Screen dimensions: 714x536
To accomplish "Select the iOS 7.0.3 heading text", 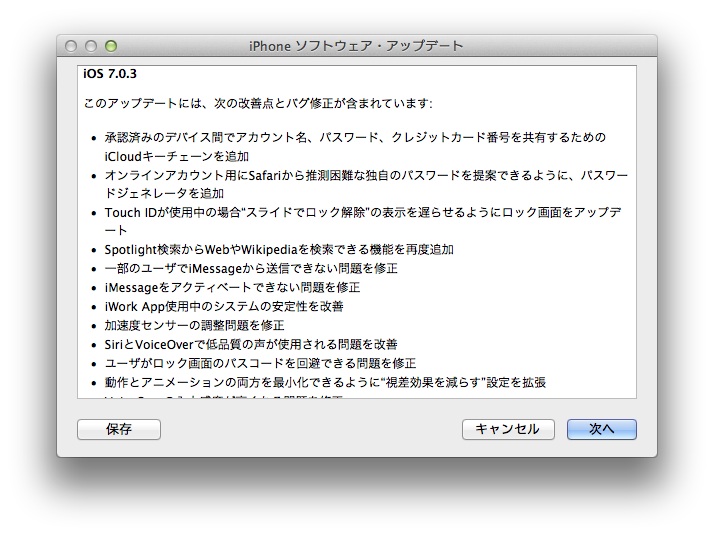I will coord(110,74).
